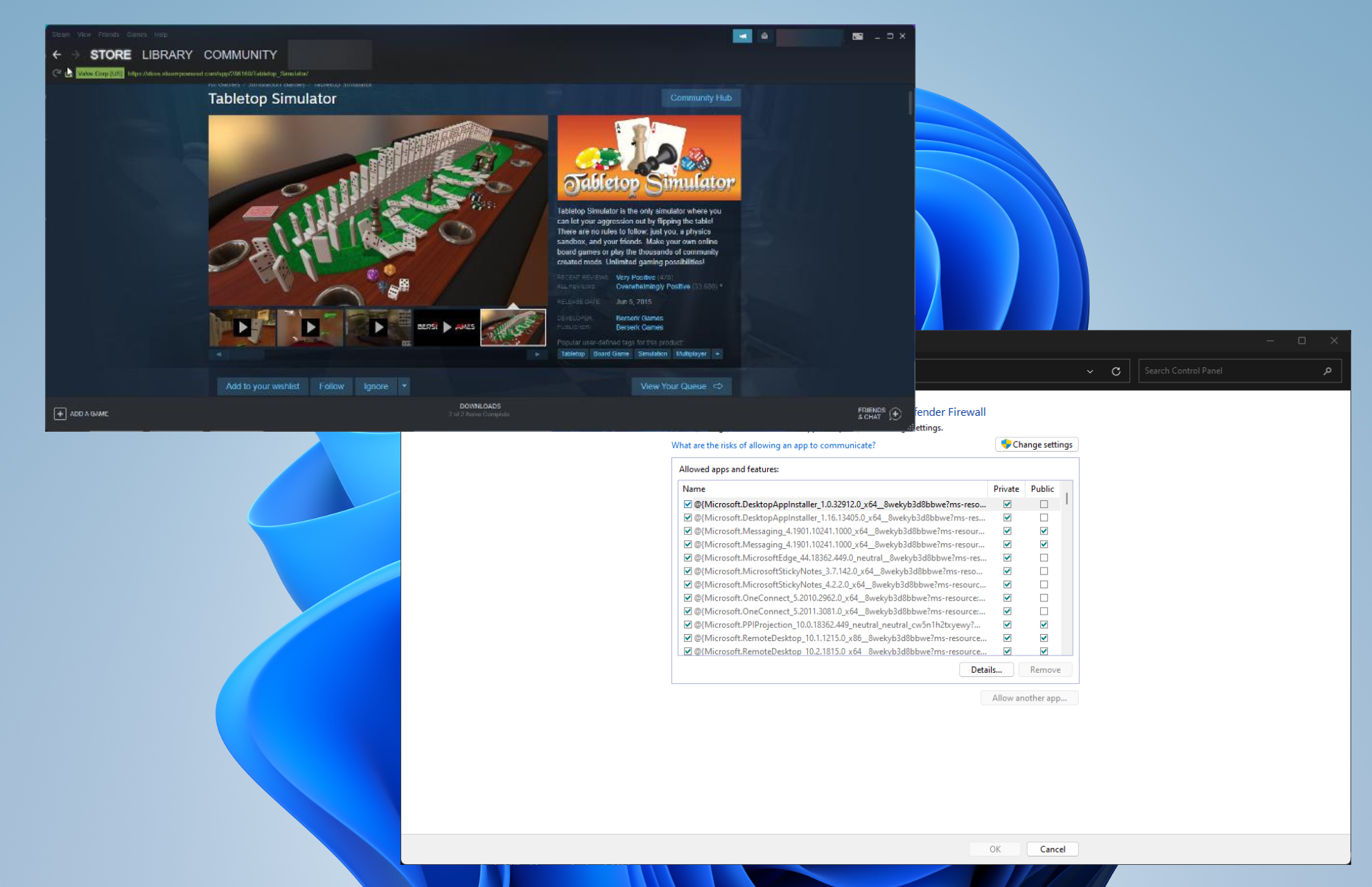Click View Your Queue button
This screenshot has width=1372, height=887.
coord(681,386)
